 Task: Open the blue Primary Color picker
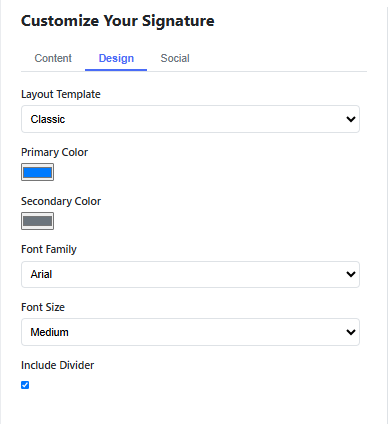[x=37, y=172]
